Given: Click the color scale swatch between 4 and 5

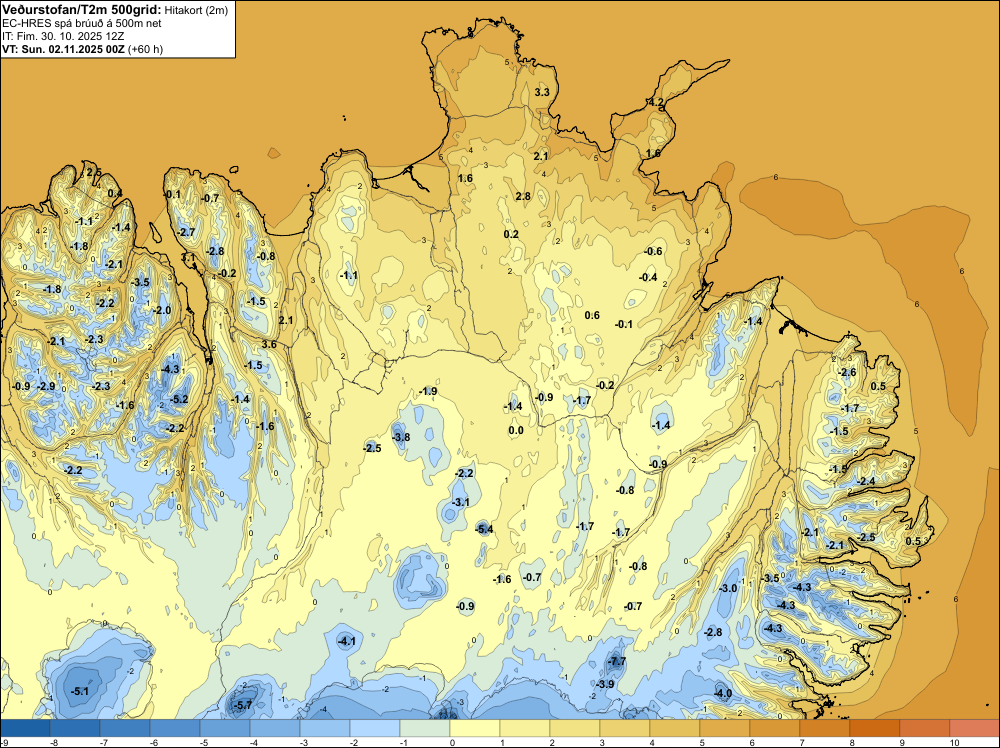Looking at the screenshot, I should tap(675, 728).
